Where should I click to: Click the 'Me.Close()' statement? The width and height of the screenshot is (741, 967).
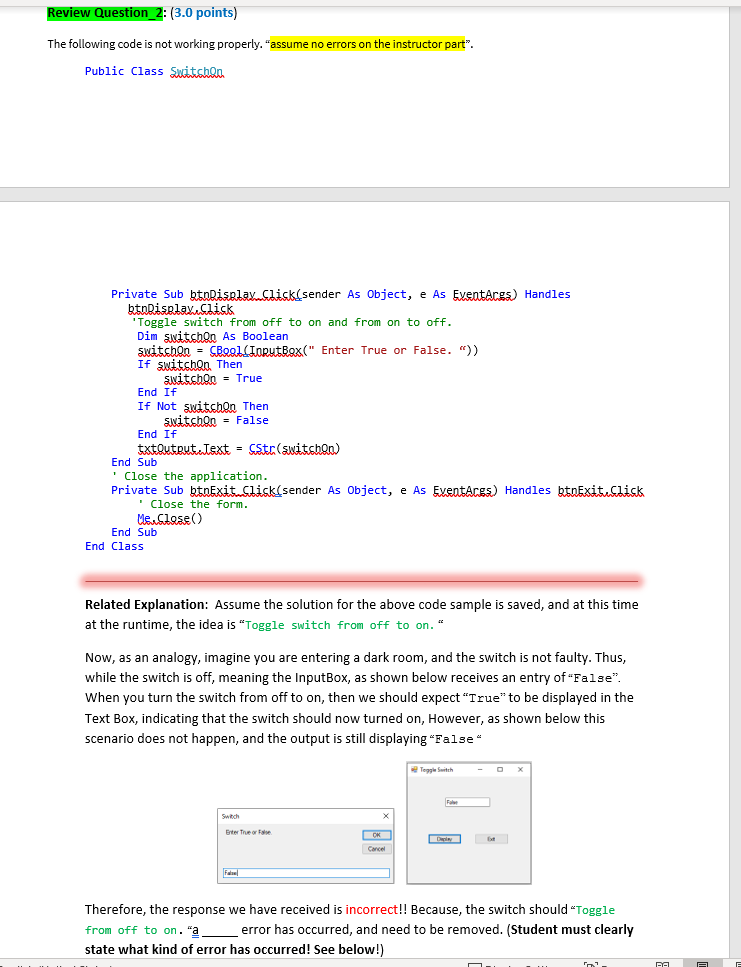[170, 519]
